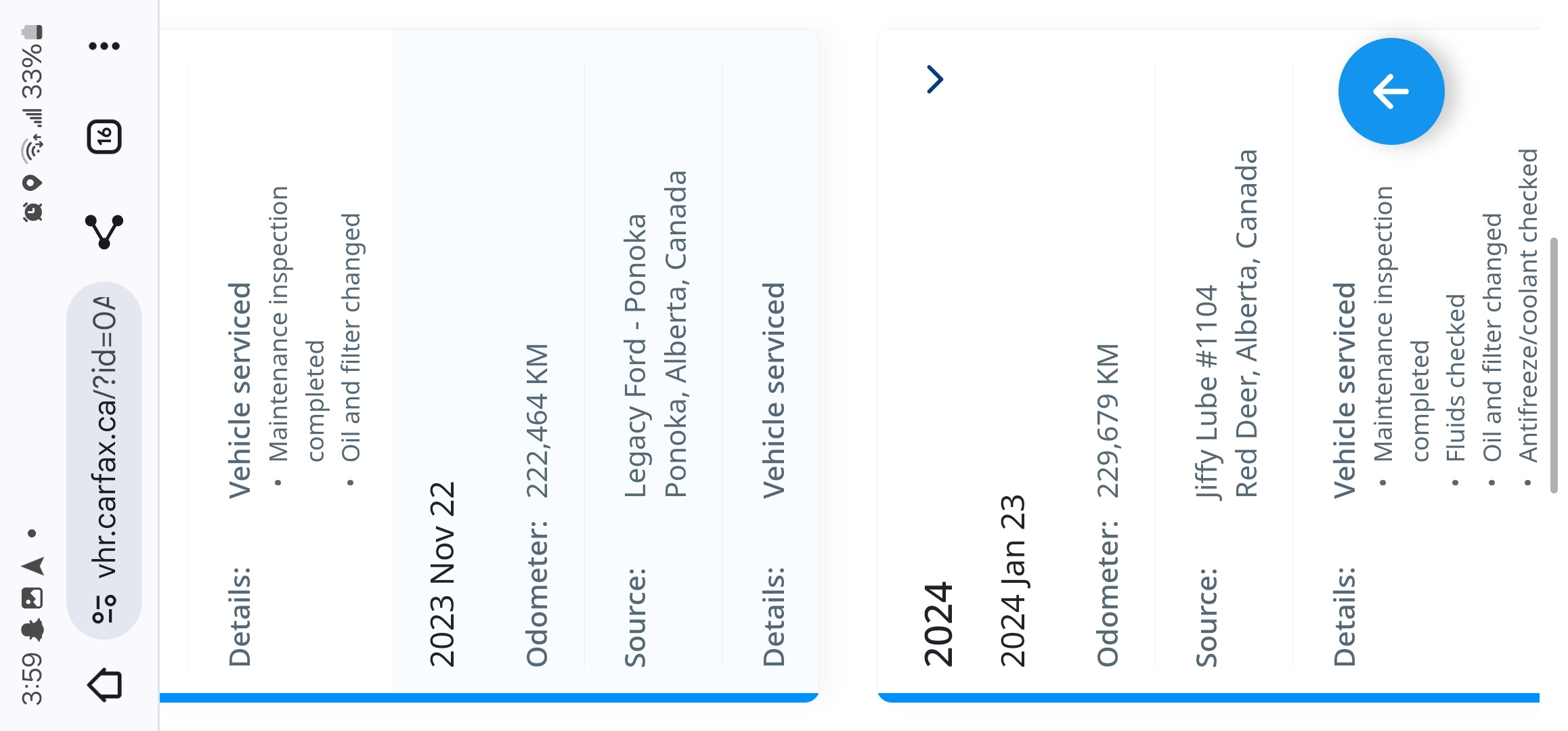This screenshot has width=1568, height=731.
Task: Select the 2024 year heading
Action: (939, 624)
